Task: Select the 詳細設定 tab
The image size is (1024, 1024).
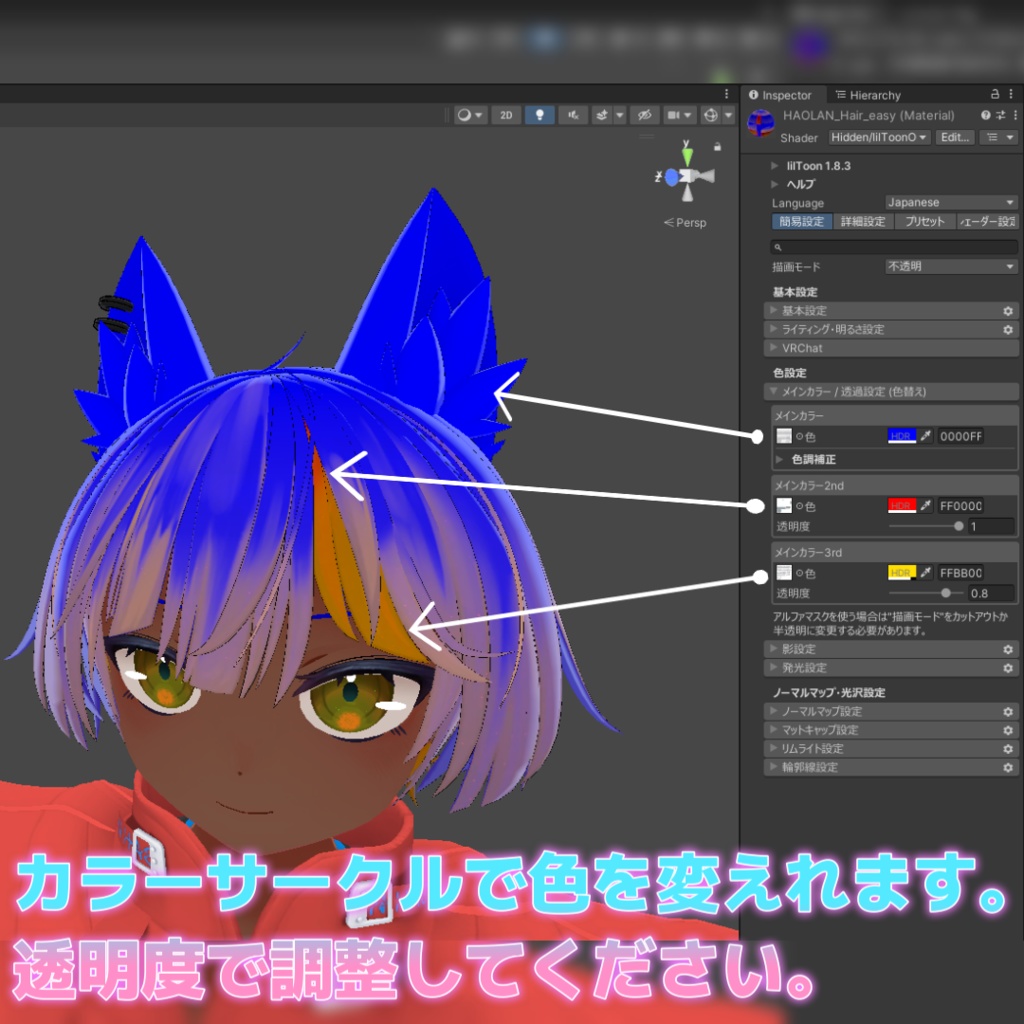Action: 862,221
